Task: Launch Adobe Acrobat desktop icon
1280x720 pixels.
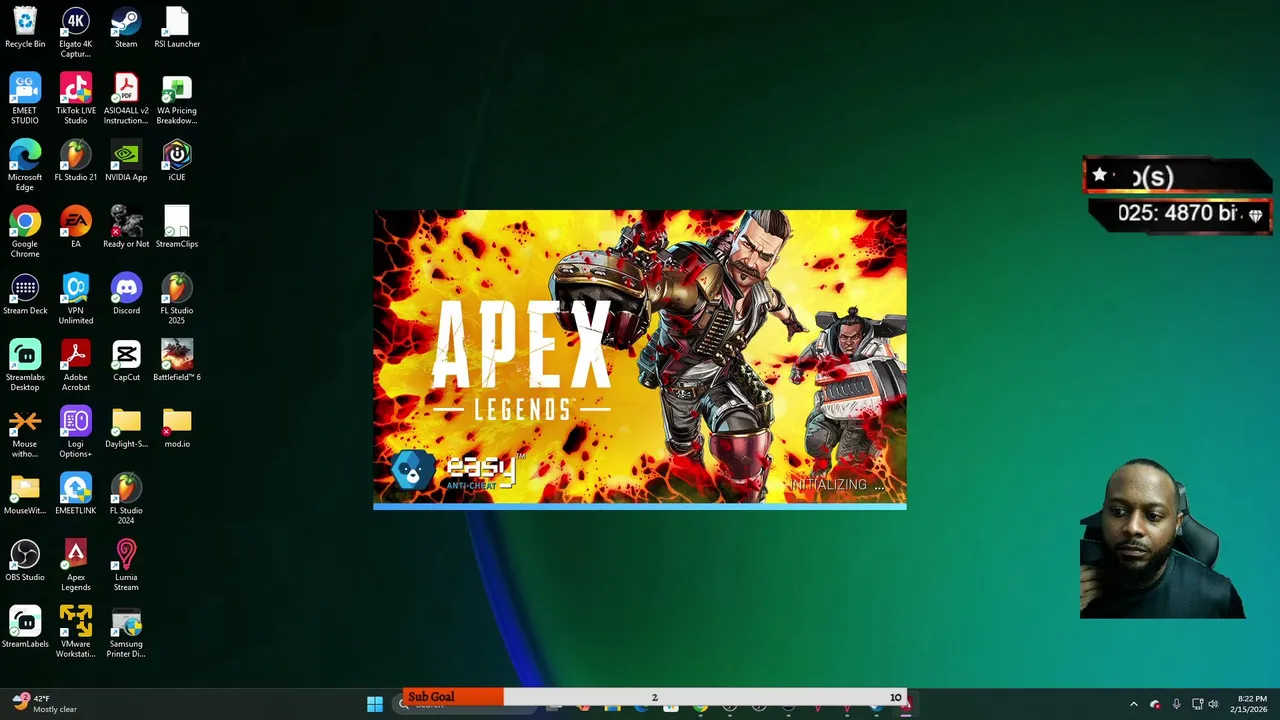Action: 75,365
